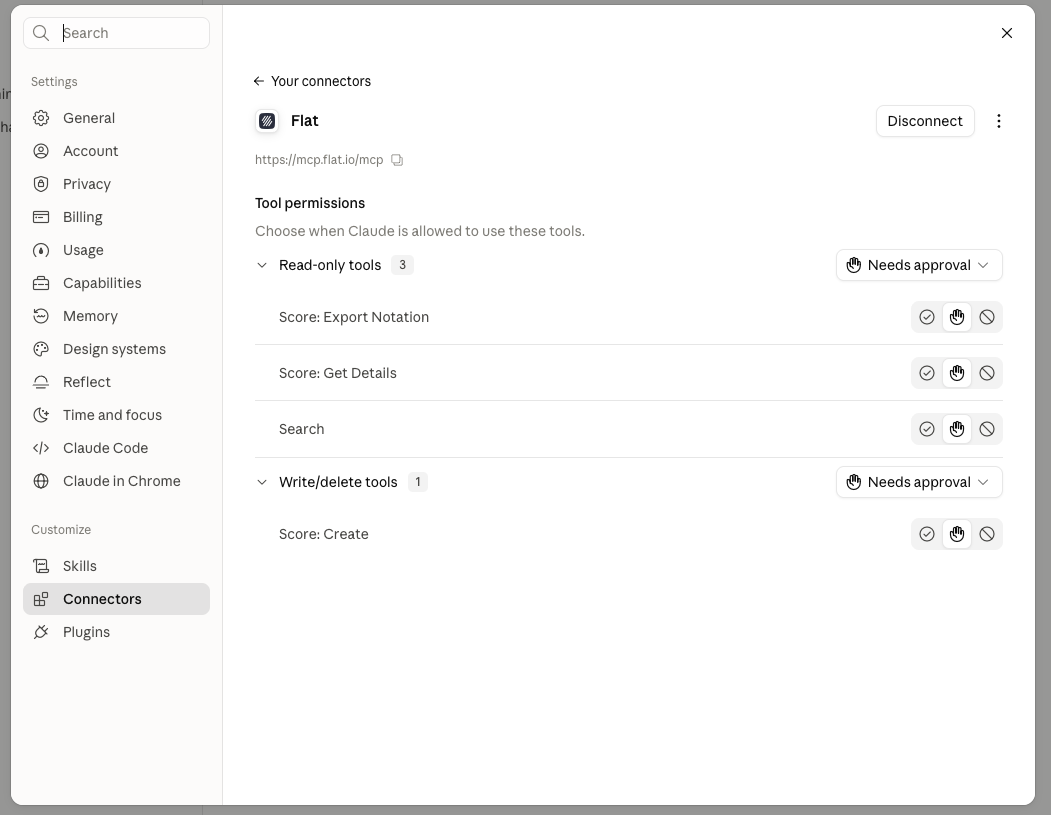Click the Memory icon in sidebar
The image size is (1051, 815).
click(x=41, y=316)
